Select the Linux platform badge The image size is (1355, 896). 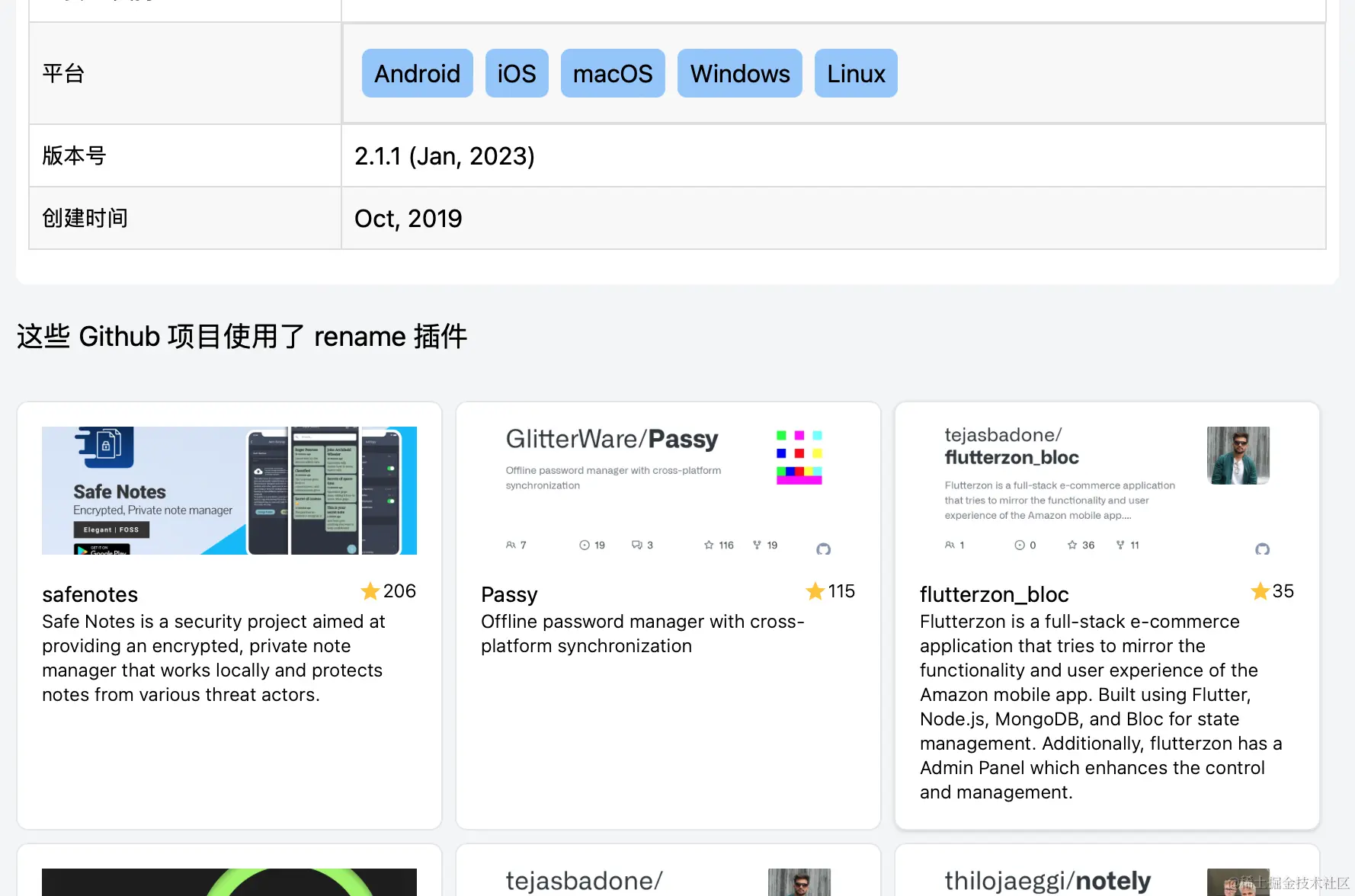[855, 73]
